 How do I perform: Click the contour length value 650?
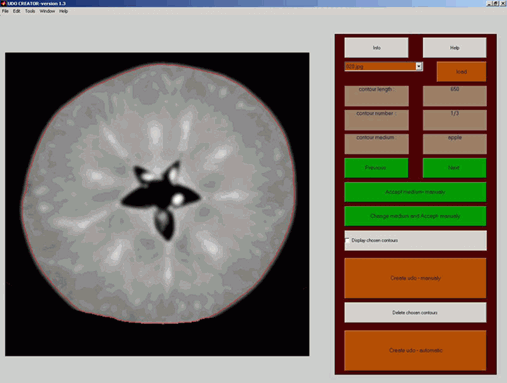click(455, 96)
